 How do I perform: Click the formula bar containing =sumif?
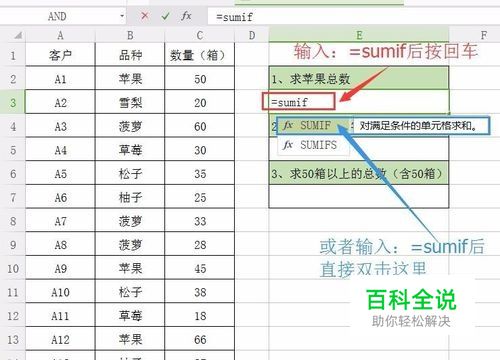pos(353,16)
